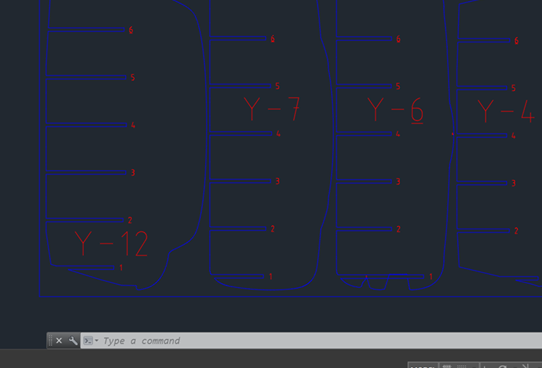Select number 1 label beside Y-6 part

431,276
